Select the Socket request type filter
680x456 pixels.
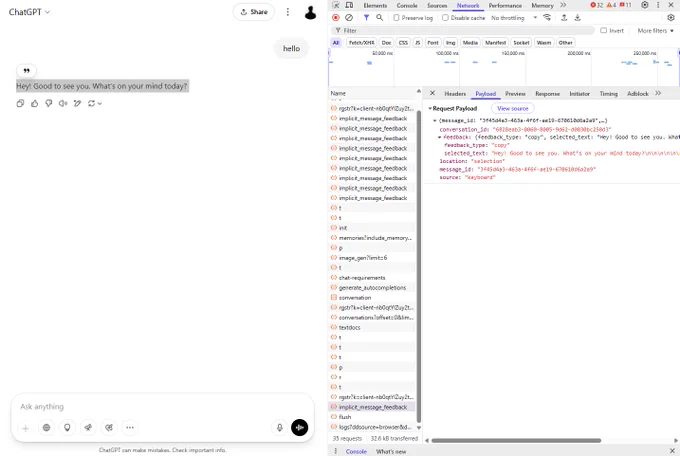coord(521,43)
